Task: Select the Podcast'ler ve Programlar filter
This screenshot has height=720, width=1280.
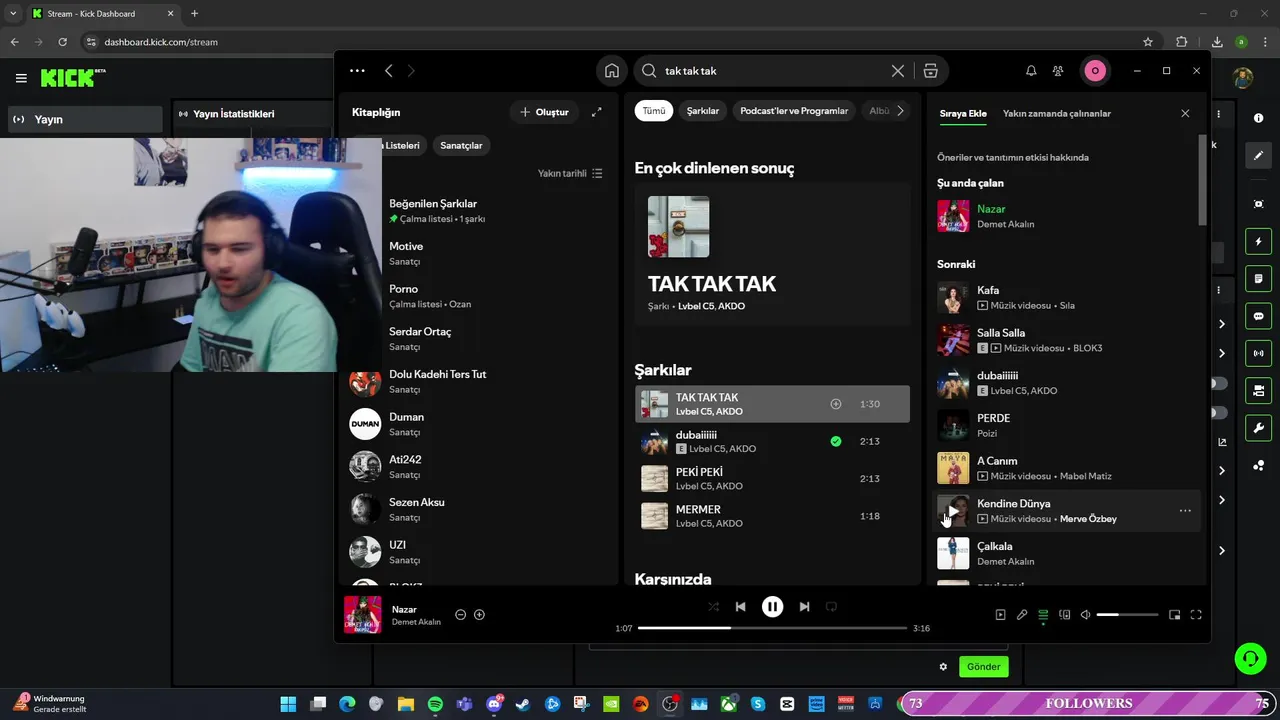Action: point(794,111)
